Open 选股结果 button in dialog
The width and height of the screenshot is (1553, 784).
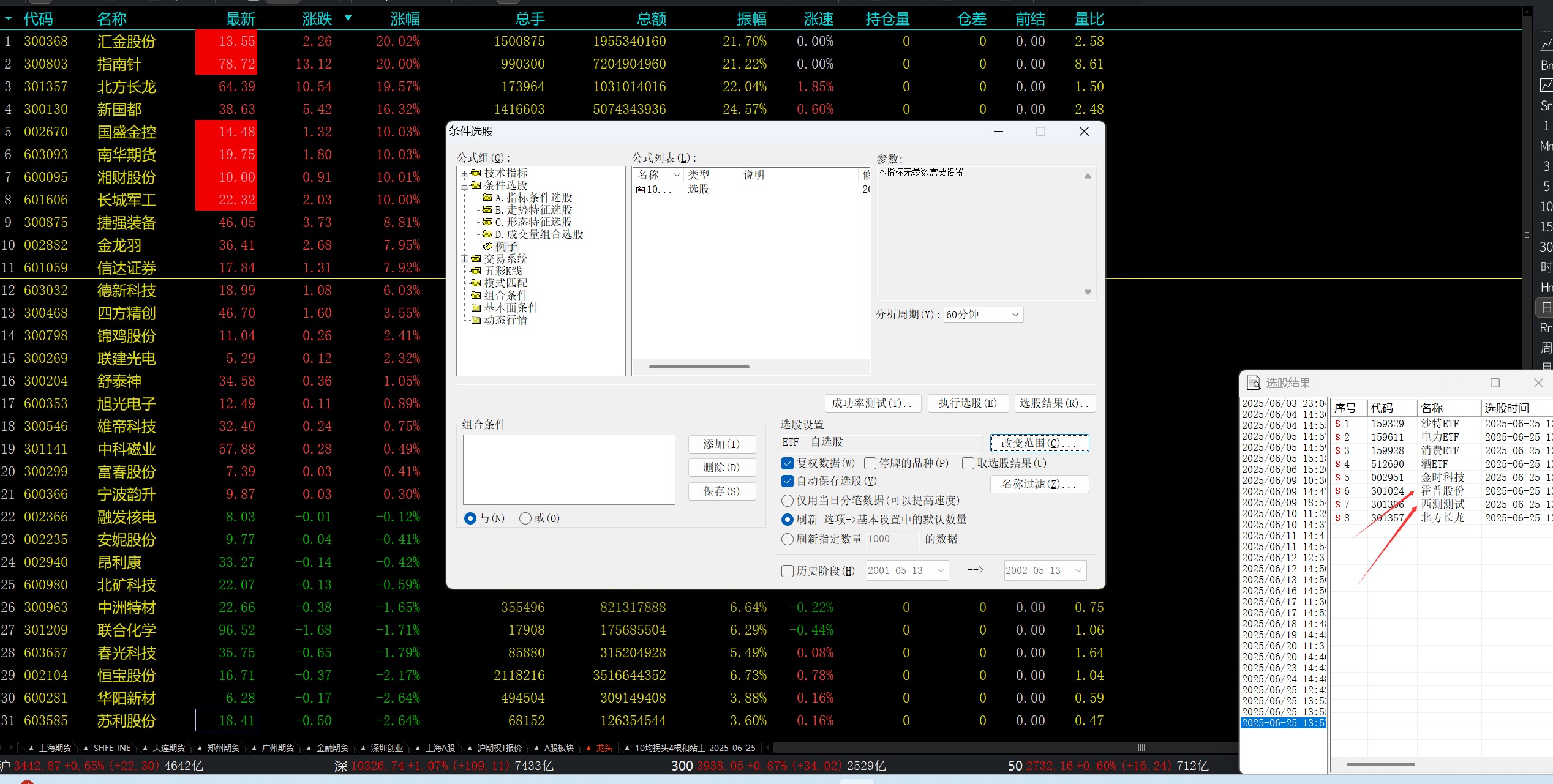pos(1055,403)
